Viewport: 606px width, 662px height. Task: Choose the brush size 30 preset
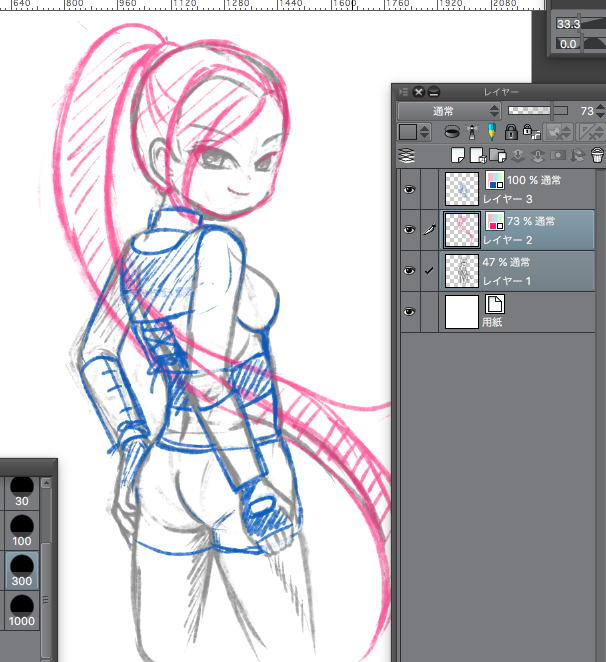click(x=22, y=492)
